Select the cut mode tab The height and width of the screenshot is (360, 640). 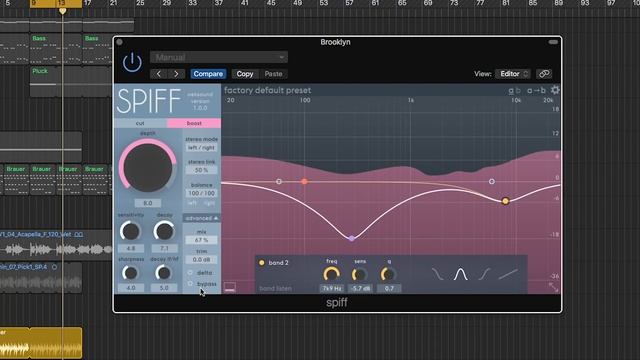click(x=140, y=123)
